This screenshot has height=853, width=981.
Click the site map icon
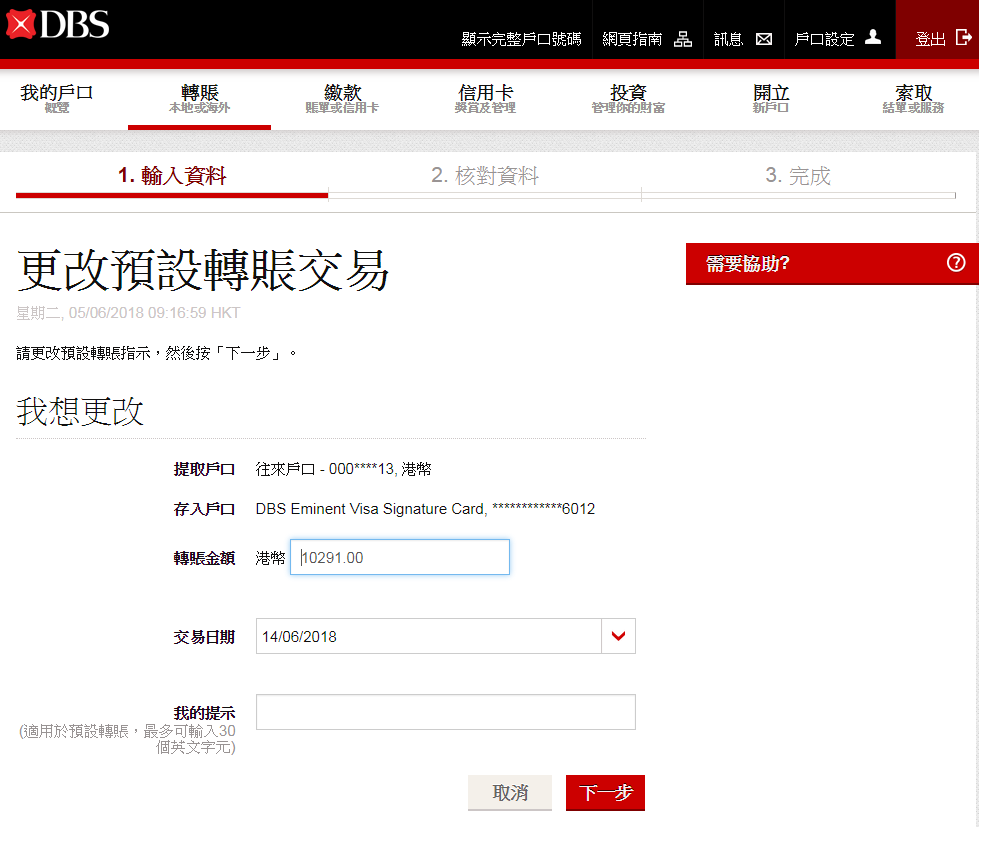tap(683, 39)
